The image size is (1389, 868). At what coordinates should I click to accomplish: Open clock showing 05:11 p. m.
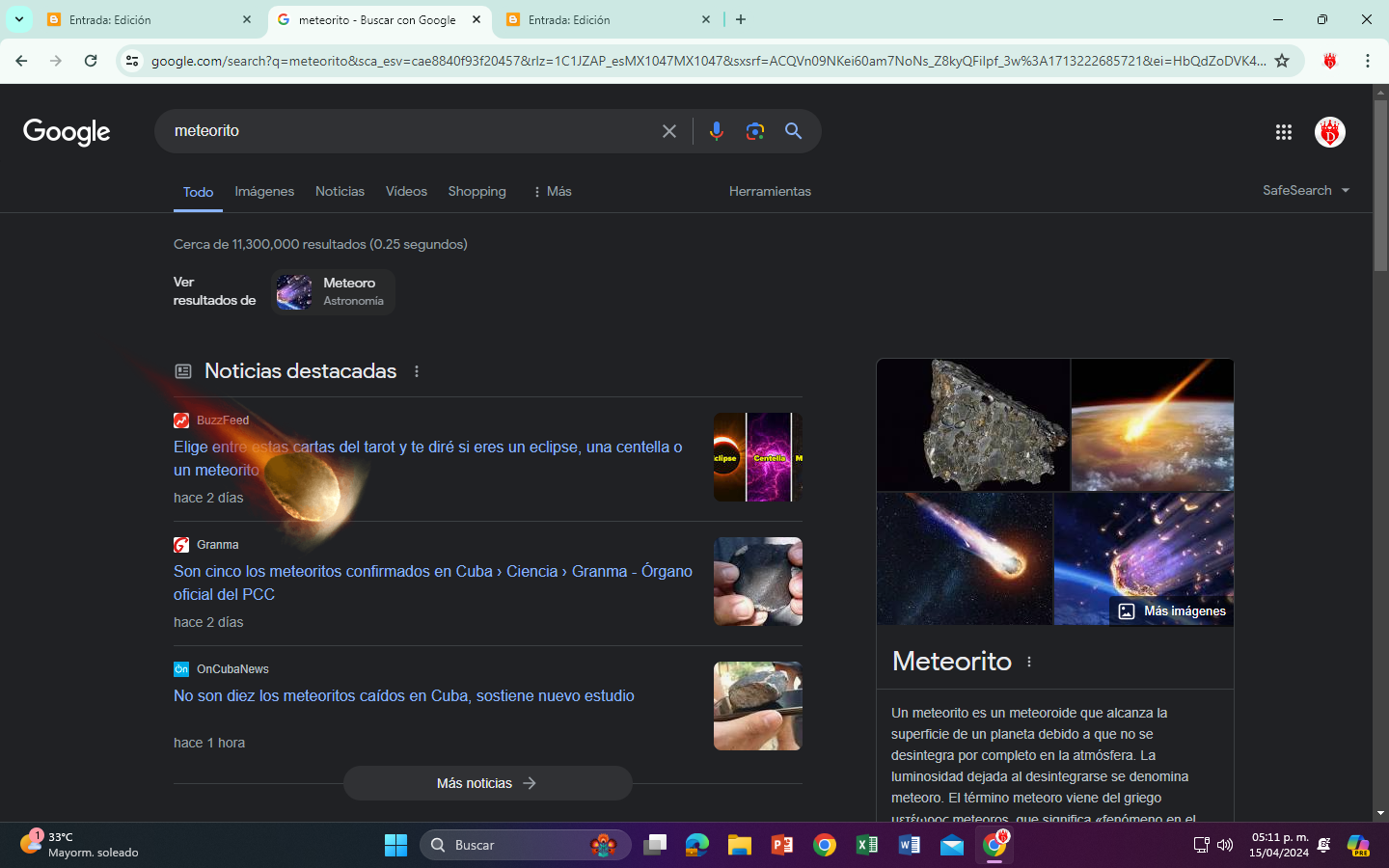[x=1279, y=845]
